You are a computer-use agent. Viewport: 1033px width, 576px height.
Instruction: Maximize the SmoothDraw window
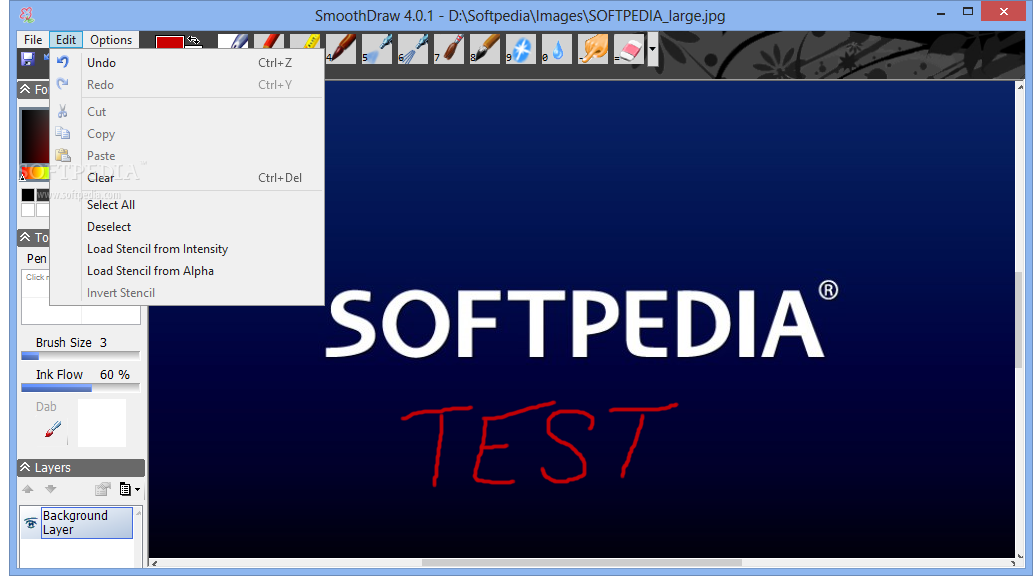(x=968, y=11)
